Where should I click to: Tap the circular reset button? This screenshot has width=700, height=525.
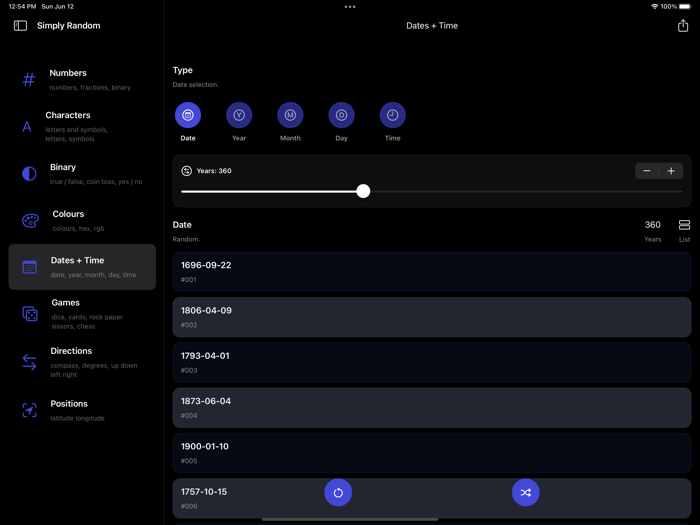[338, 492]
